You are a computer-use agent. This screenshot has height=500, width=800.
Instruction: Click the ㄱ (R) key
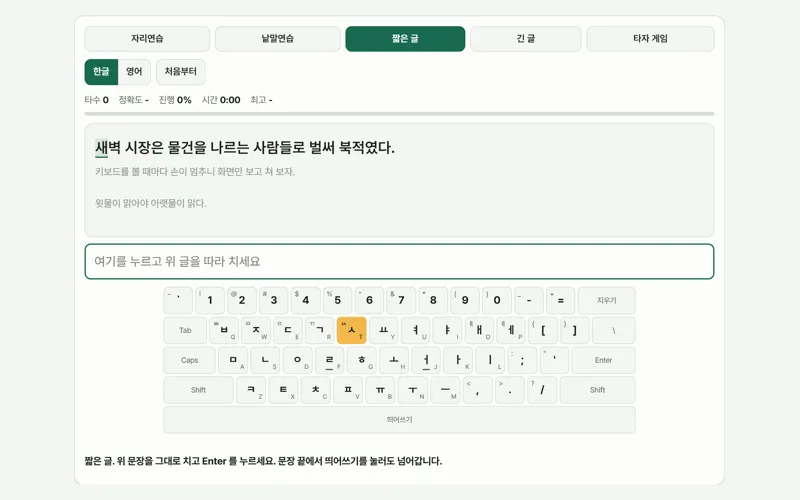[320, 330]
